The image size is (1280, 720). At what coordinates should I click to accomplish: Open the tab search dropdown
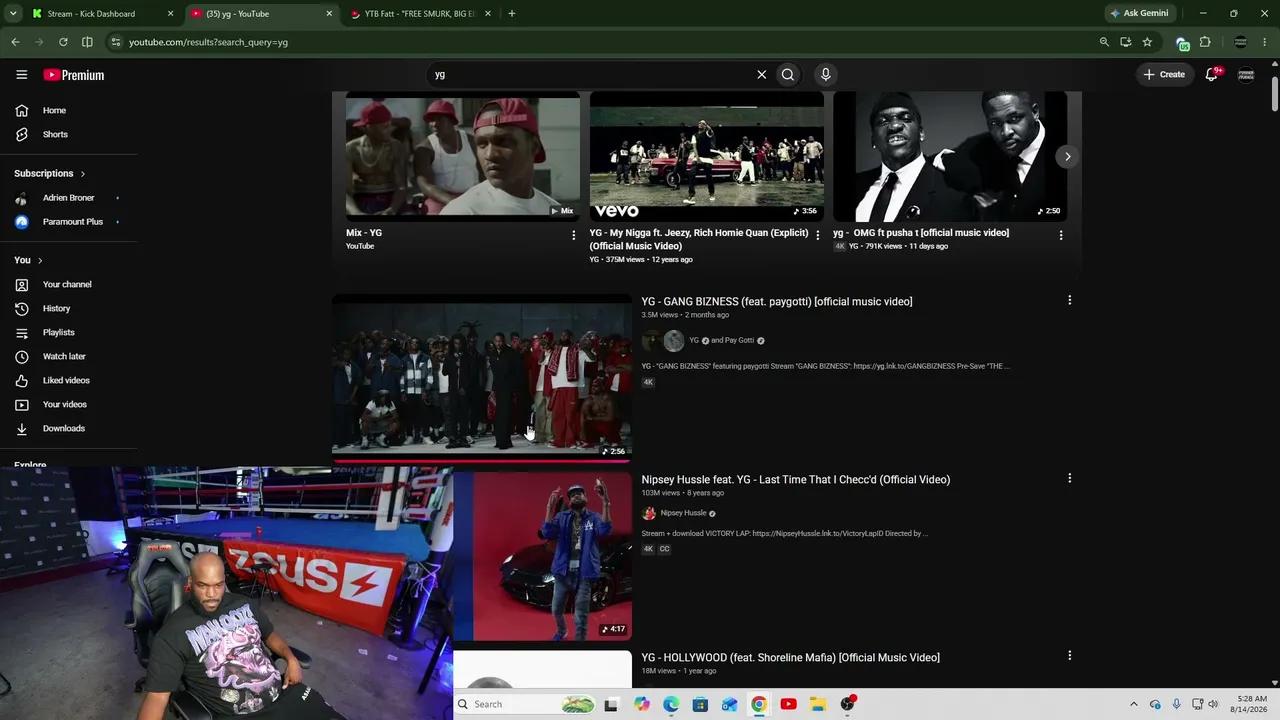13,14
